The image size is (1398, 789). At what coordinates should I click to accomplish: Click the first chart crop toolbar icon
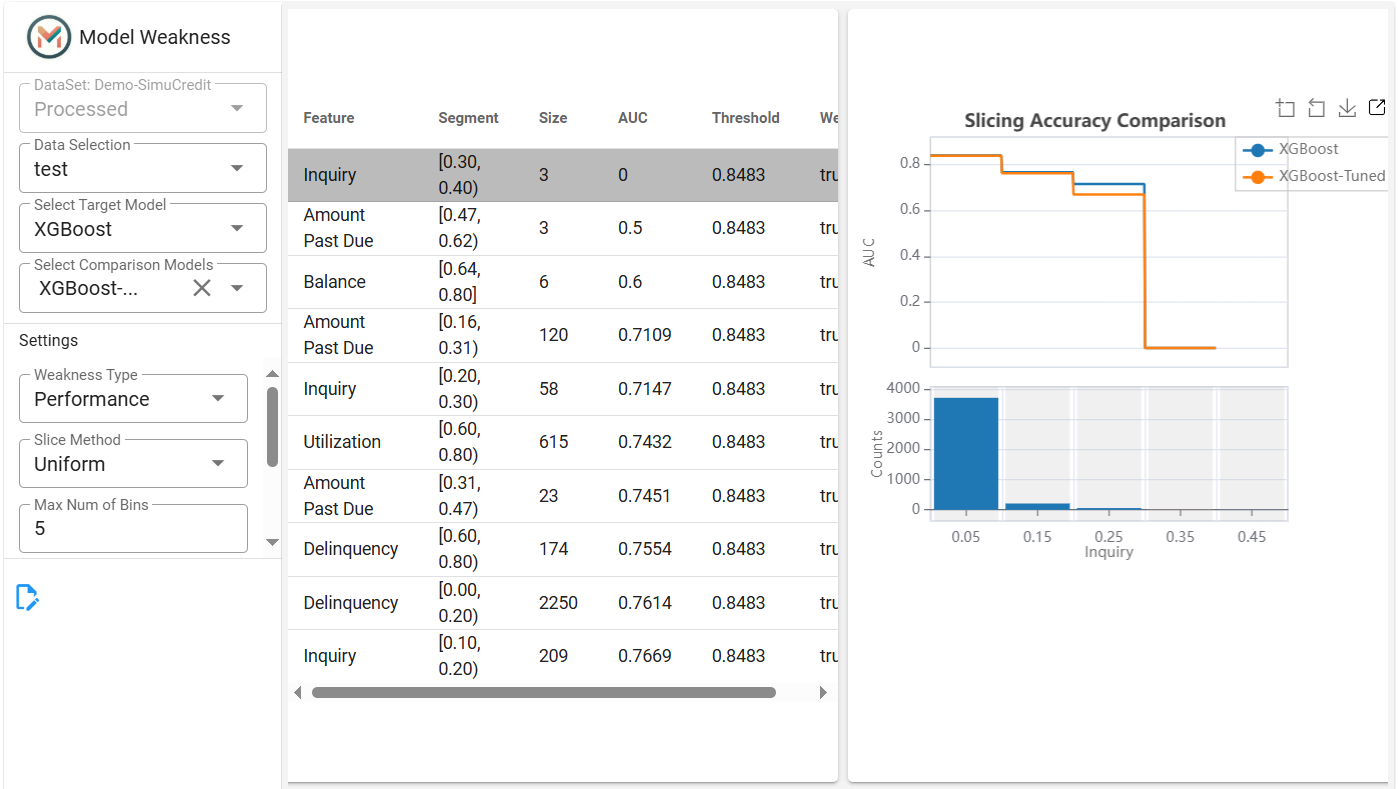click(x=1286, y=108)
